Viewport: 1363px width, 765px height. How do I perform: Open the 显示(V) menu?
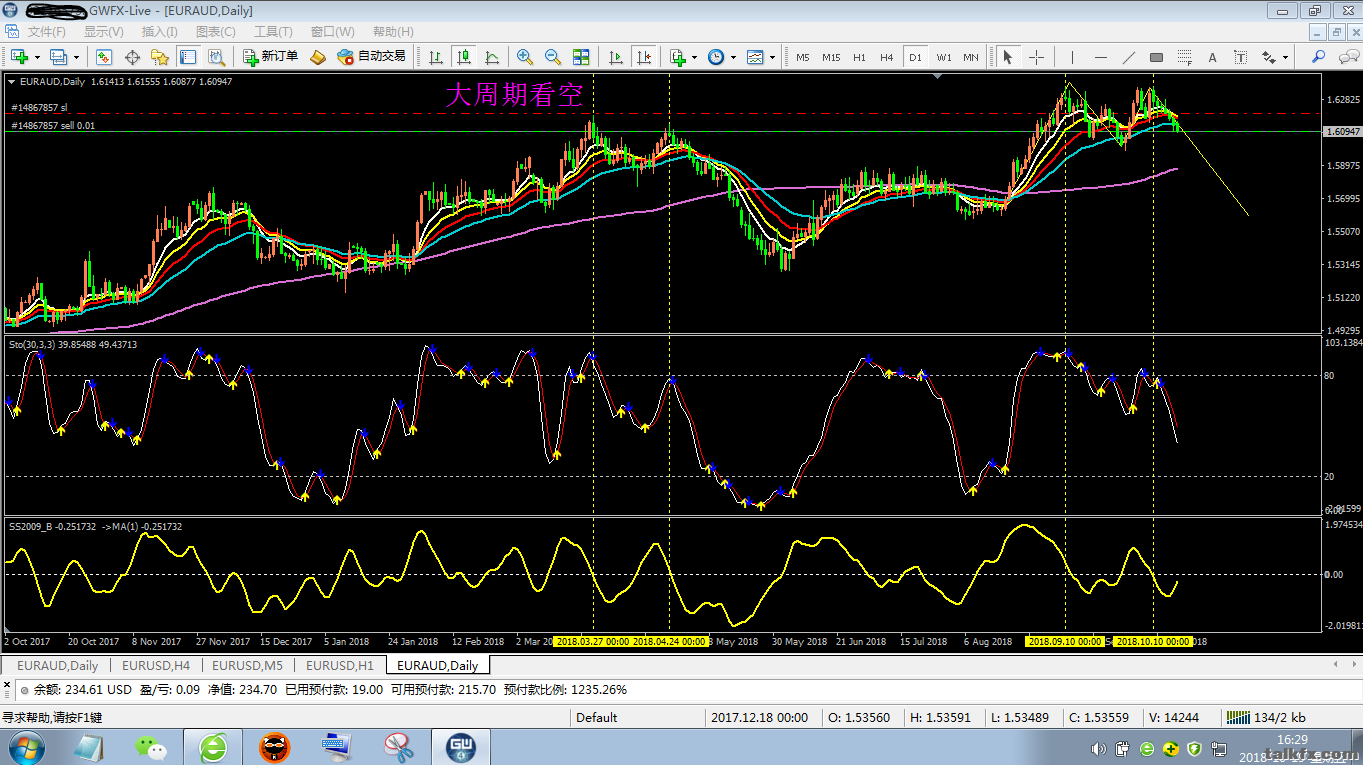(103, 32)
